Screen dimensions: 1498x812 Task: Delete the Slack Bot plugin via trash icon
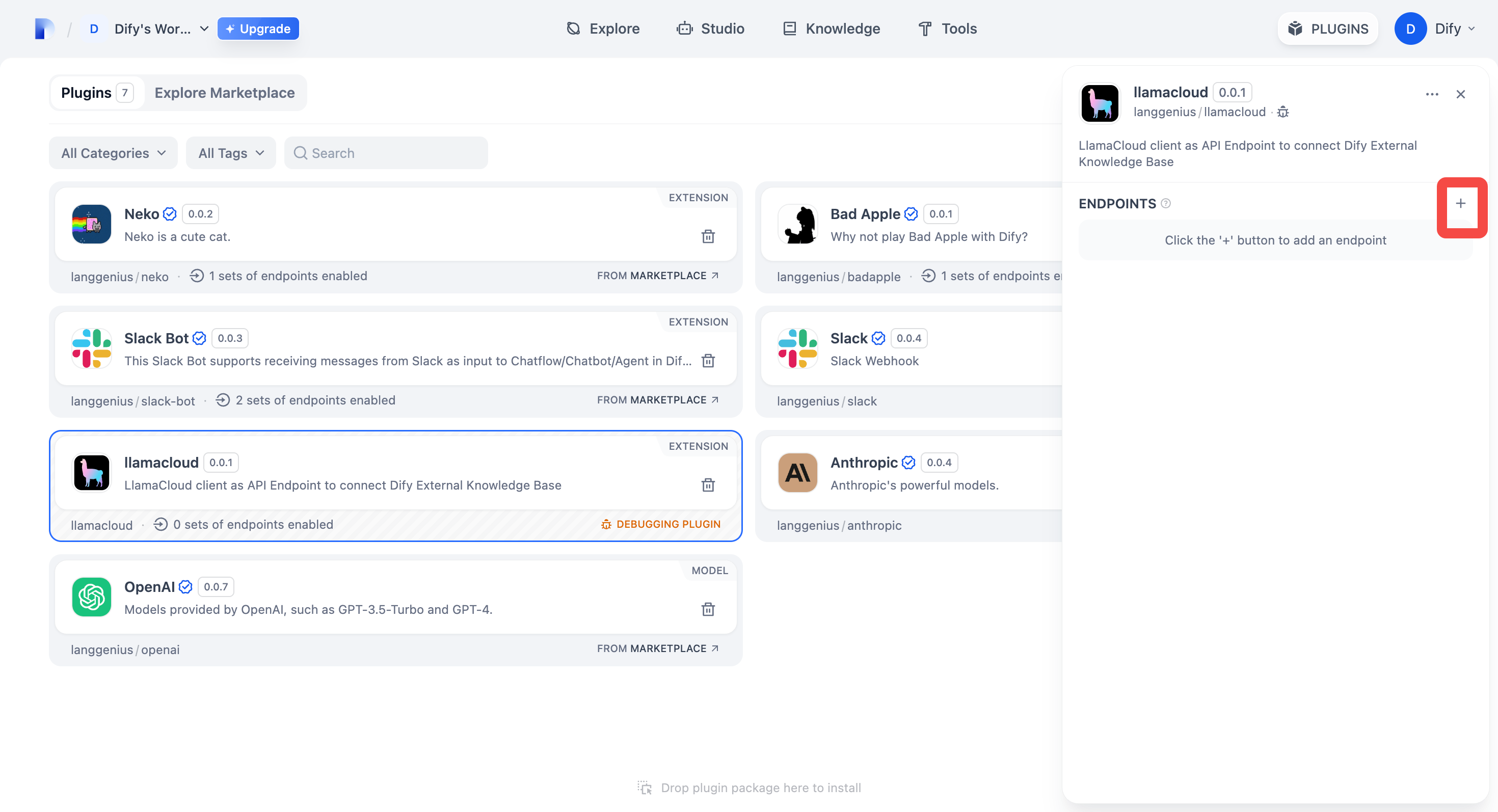click(x=708, y=360)
